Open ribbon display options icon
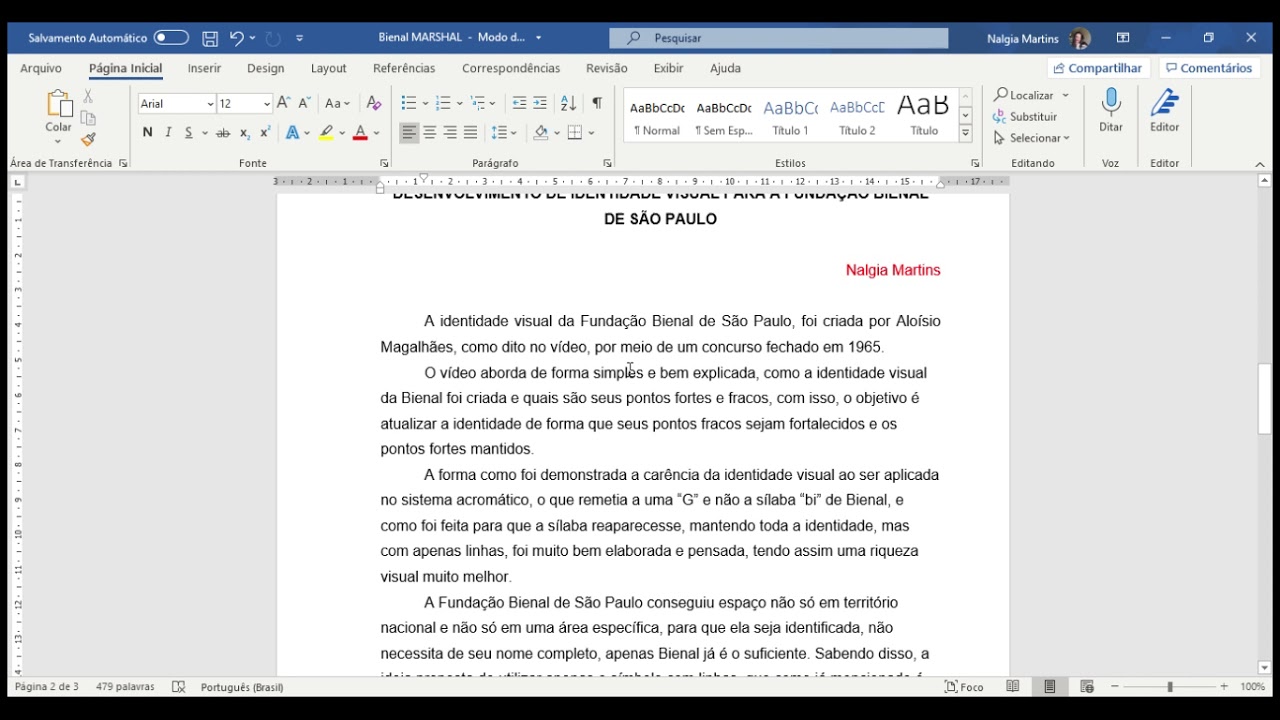This screenshot has height=720, width=1280. 1123,38
